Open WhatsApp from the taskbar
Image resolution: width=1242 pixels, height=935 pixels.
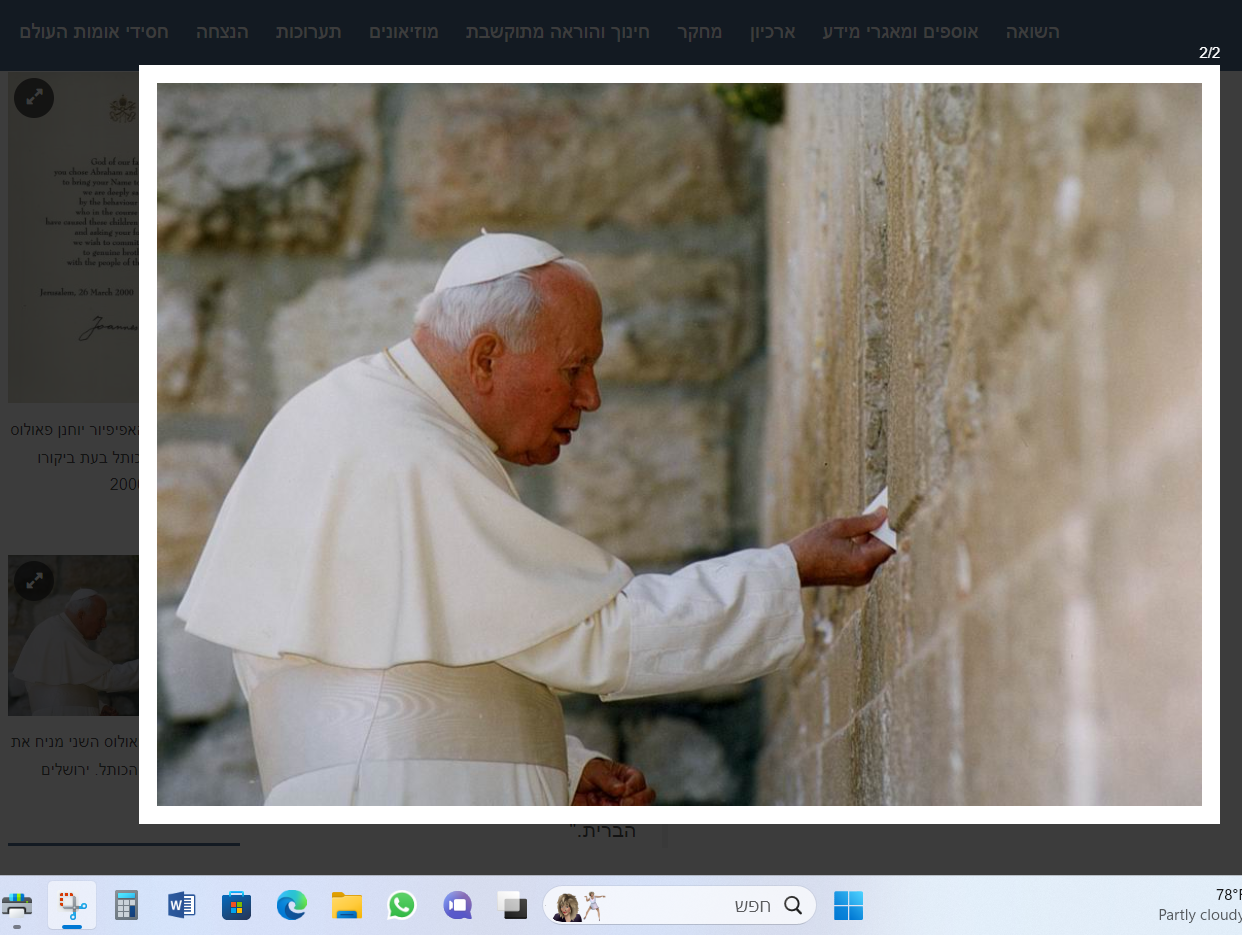[402, 905]
